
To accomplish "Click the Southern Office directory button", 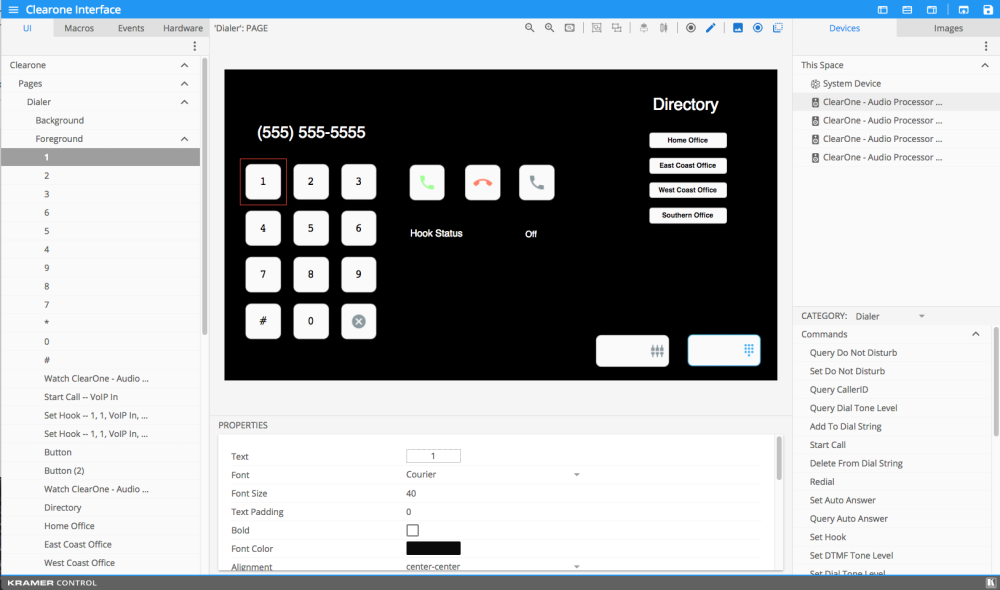I will pos(688,216).
